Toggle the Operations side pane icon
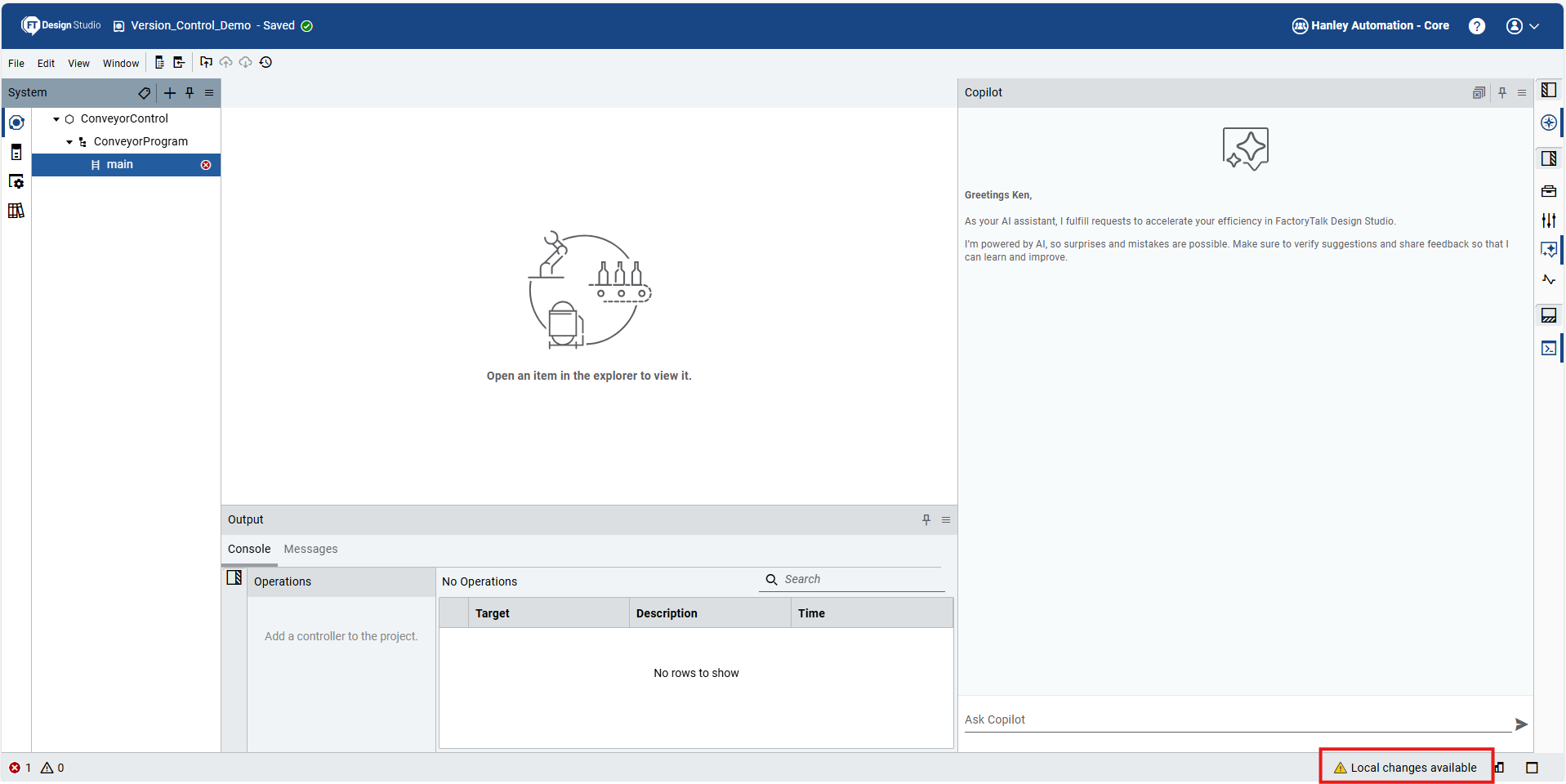Screen dimensions: 1566x784 click(234, 578)
